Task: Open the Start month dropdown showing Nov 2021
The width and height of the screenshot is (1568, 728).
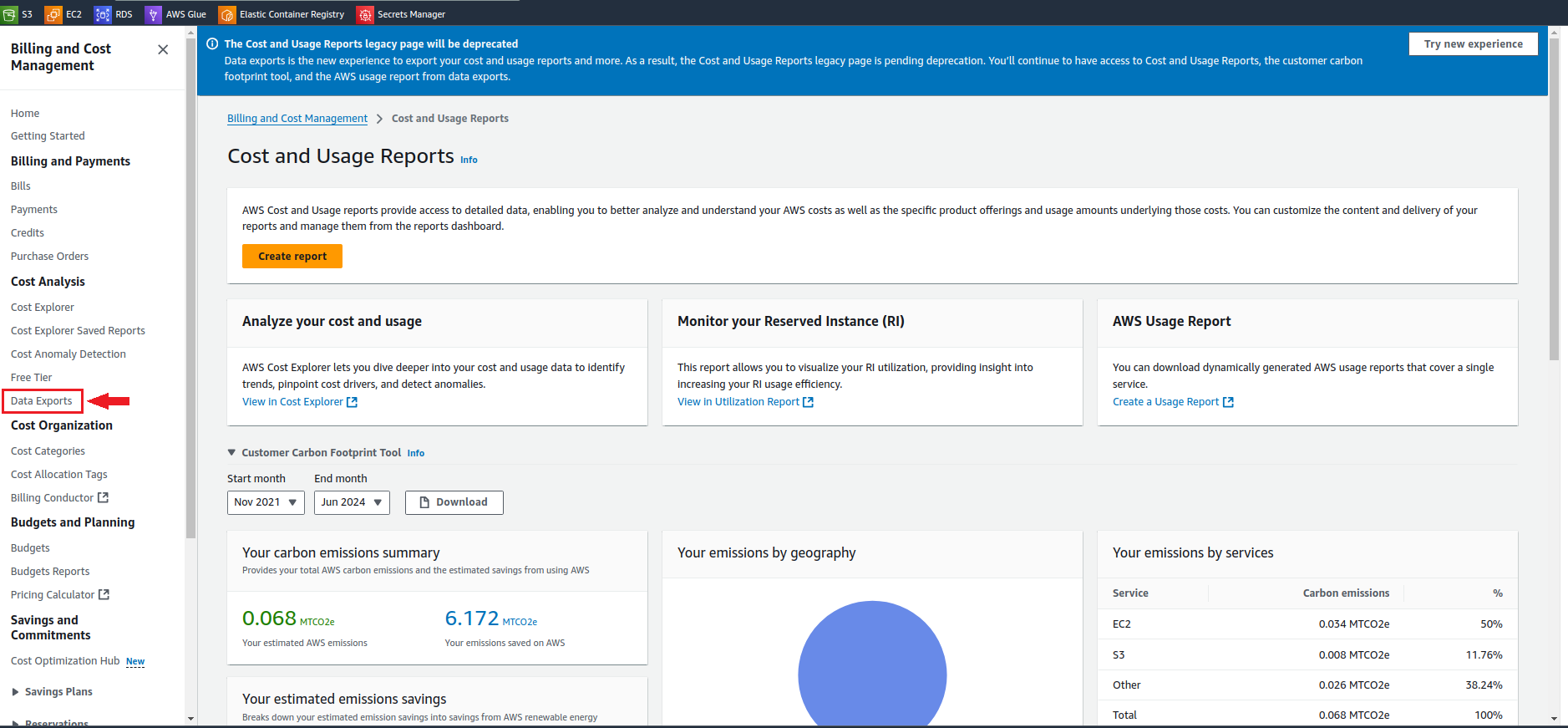Action: pos(266,502)
